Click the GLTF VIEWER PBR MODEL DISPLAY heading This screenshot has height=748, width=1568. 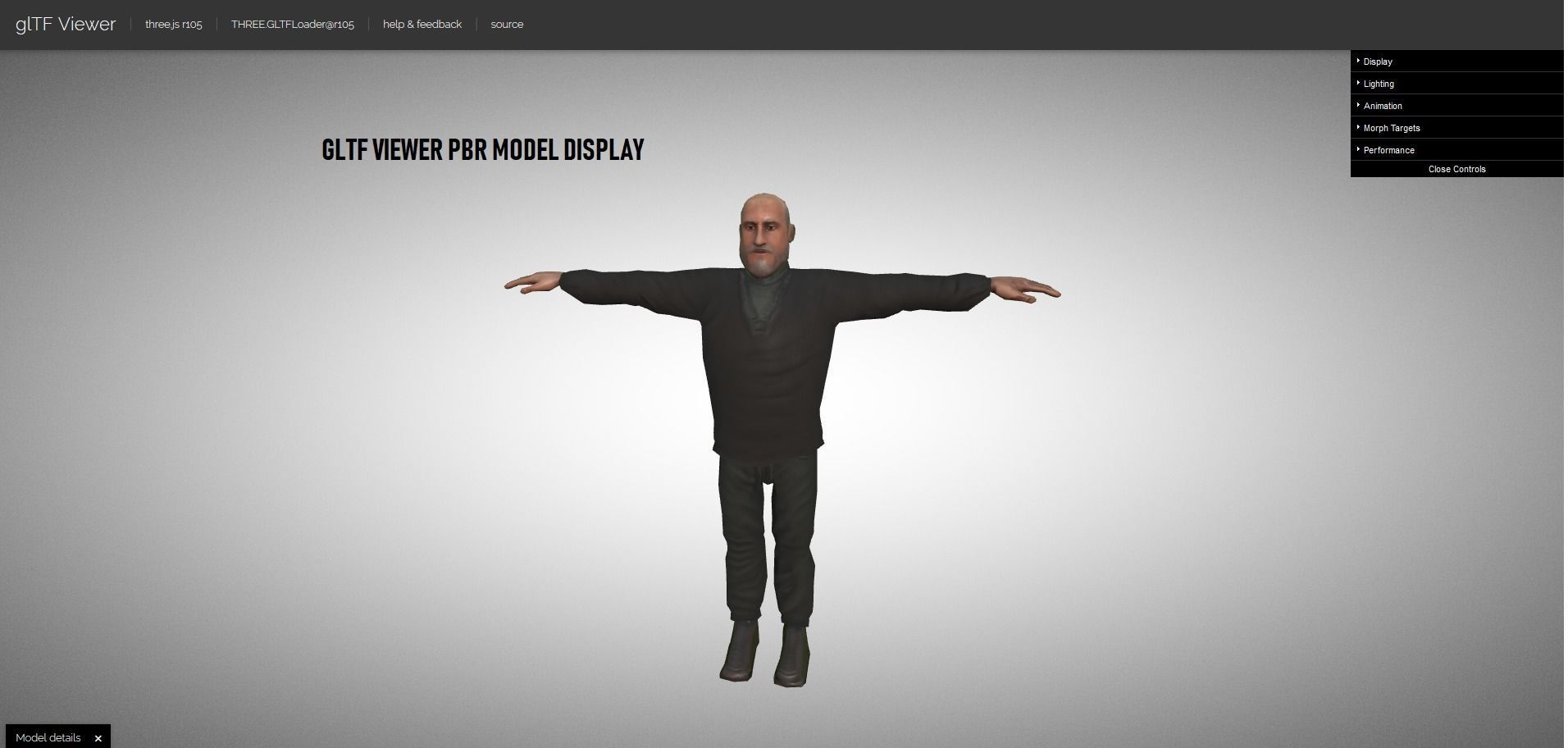tap(483, 149)
